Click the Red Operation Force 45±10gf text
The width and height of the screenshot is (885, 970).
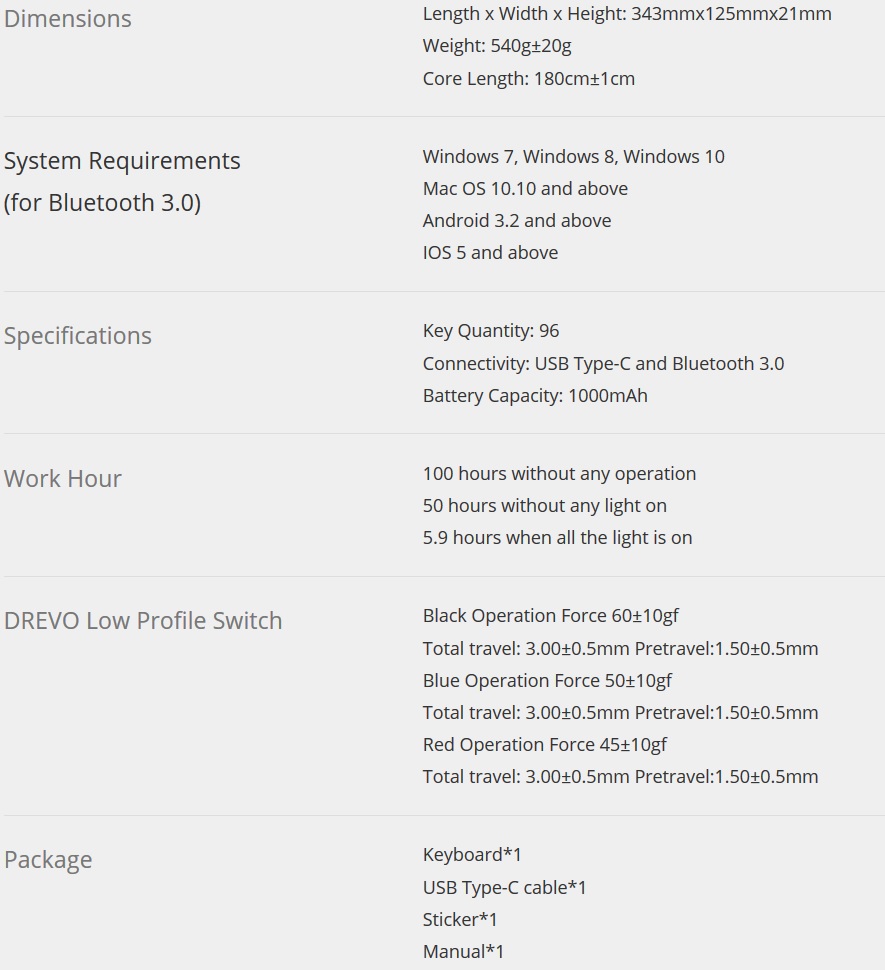[545, 745]
